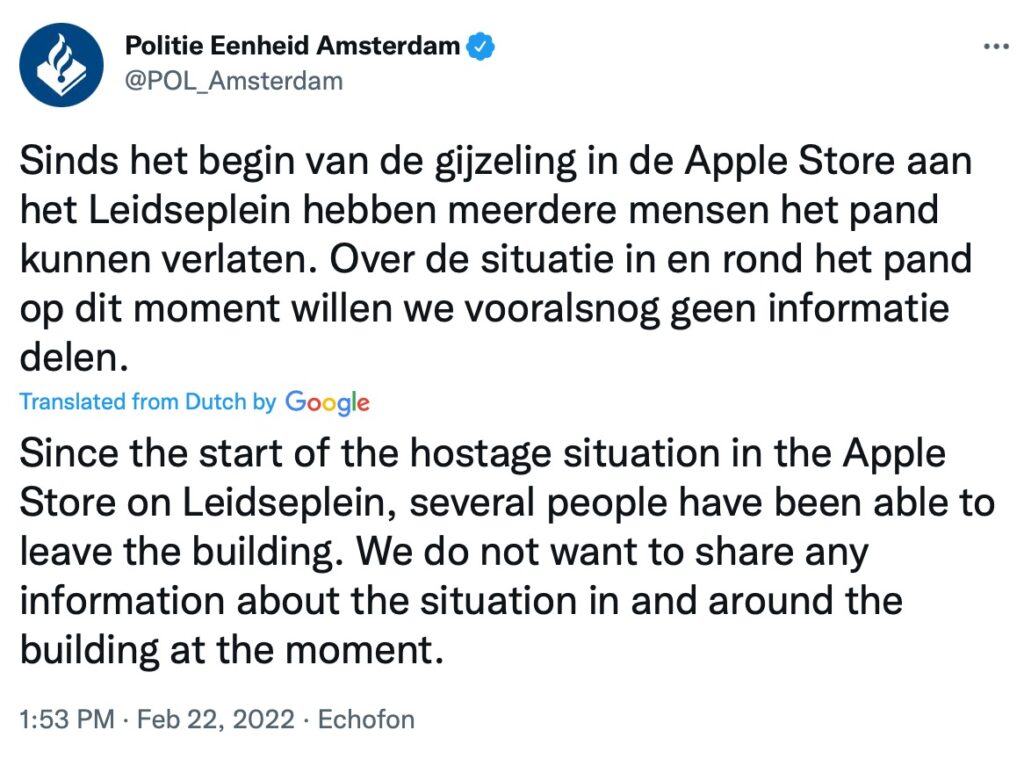Click the translated English tweet text

[x=490, y=551]
